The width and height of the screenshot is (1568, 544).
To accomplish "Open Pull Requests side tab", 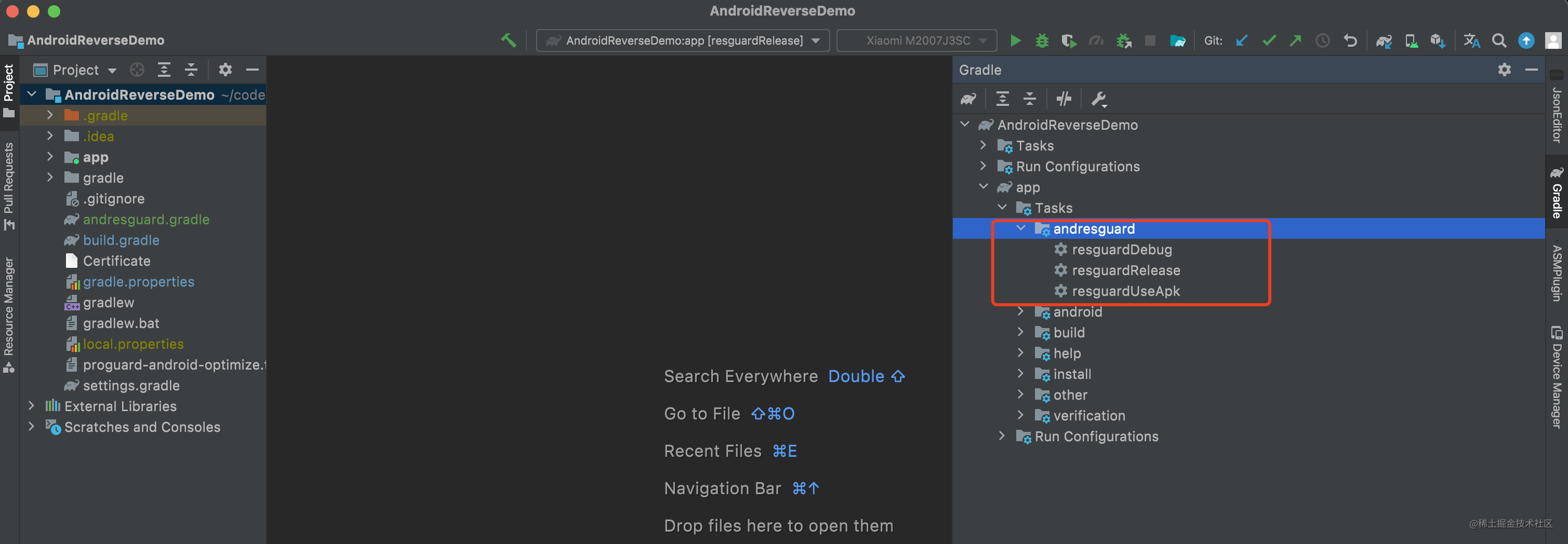I will (x=8, y=185).
